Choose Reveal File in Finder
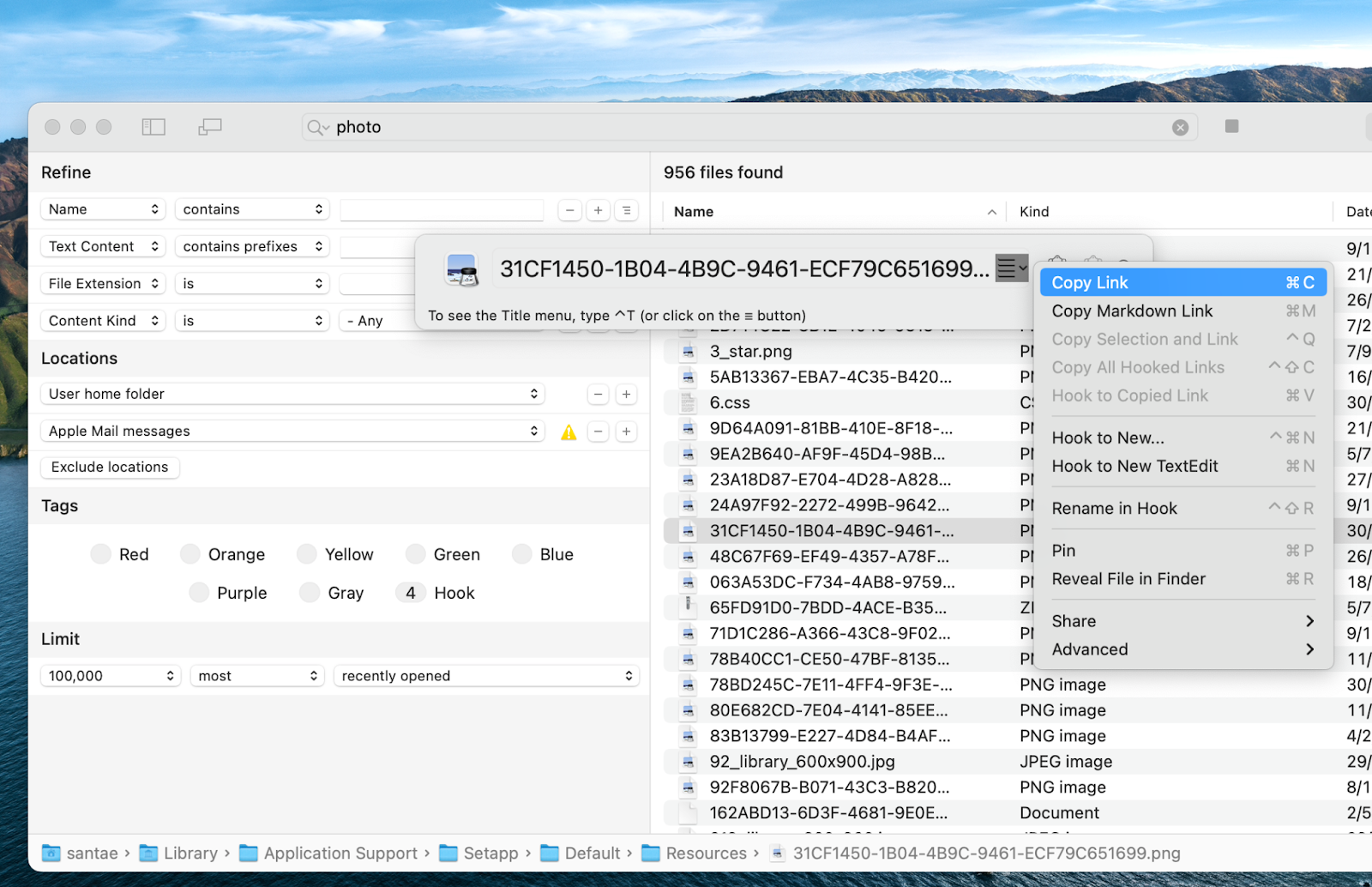Viewport: 1372px width, 887px height. point(1183,579)
